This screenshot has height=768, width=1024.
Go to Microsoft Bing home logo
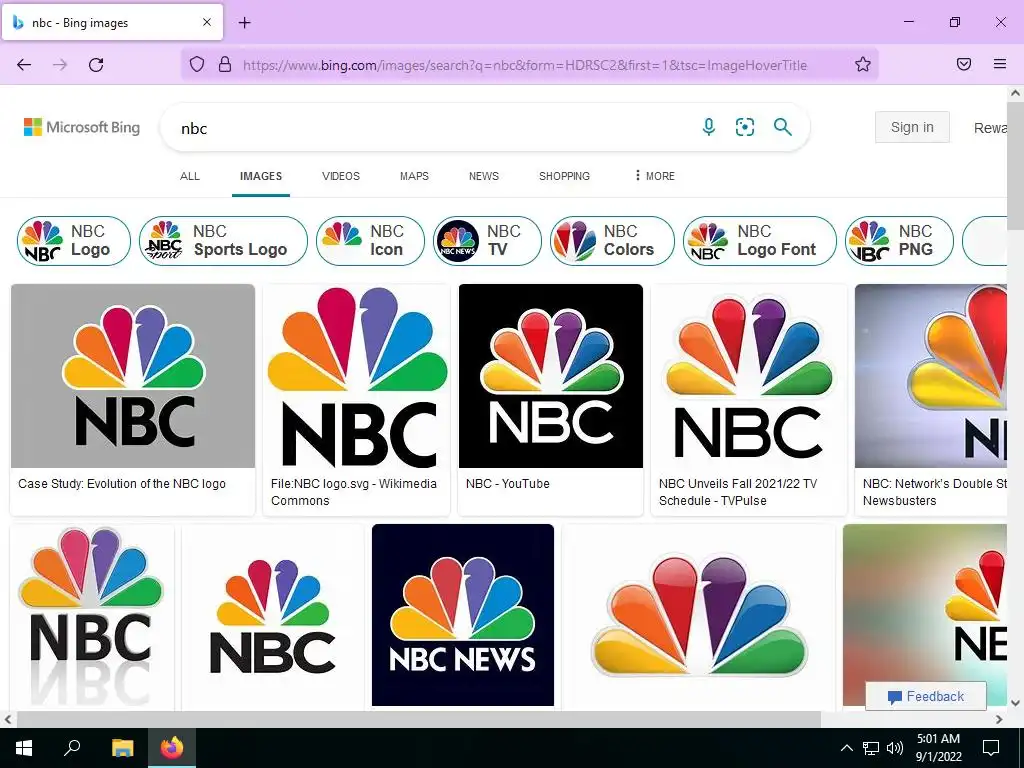[82, 127]
